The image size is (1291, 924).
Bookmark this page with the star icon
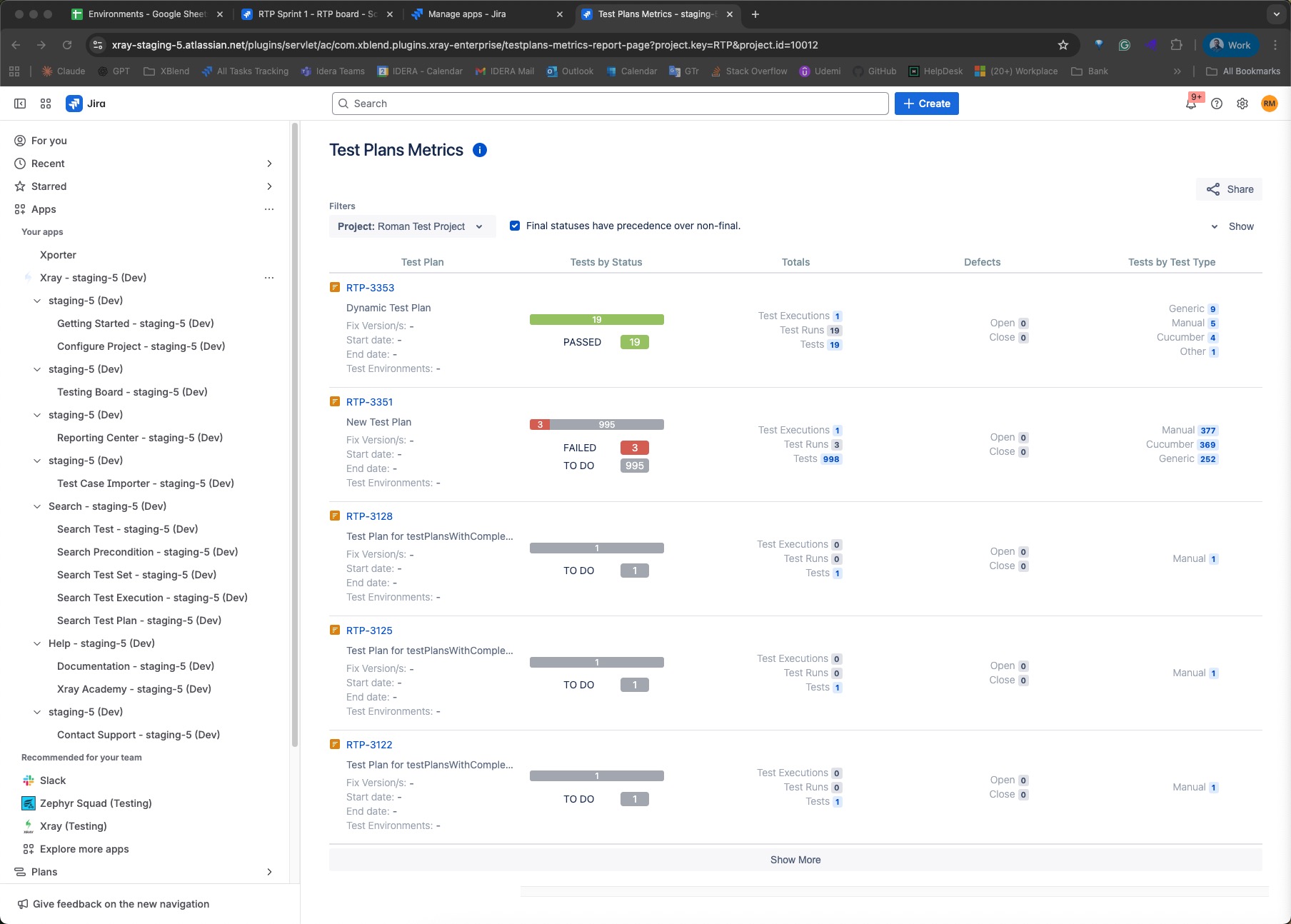click(x=1063, y=45)
